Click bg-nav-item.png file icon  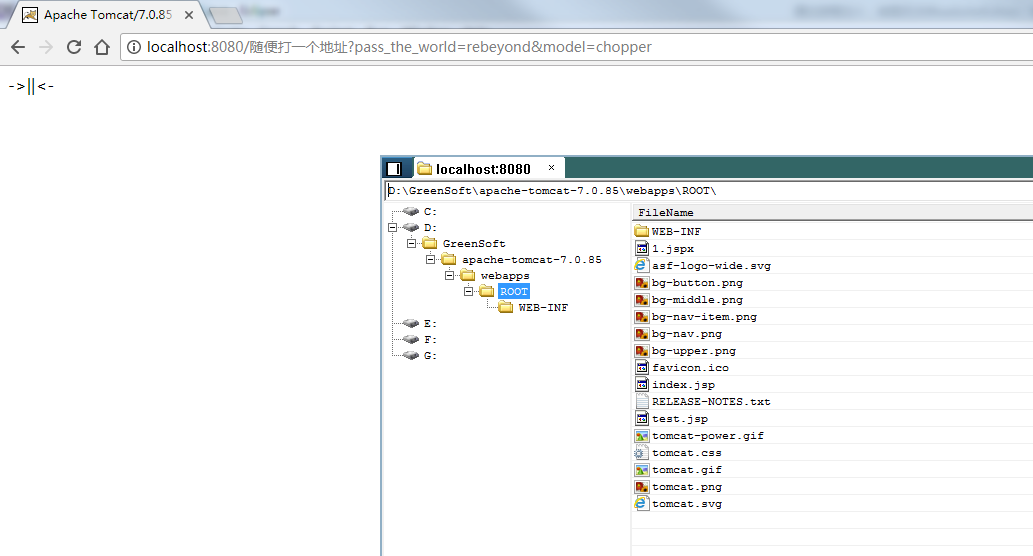coord(642,317)
